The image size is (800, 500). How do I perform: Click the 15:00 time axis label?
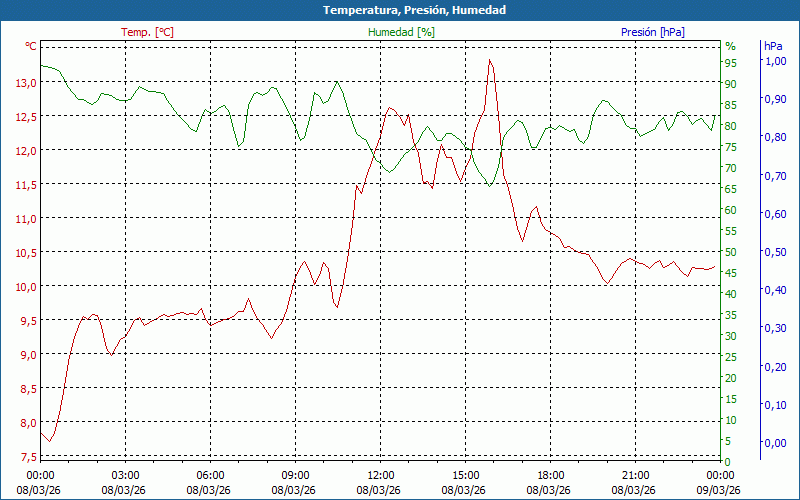pyautogui.click(x=465, y=475)
